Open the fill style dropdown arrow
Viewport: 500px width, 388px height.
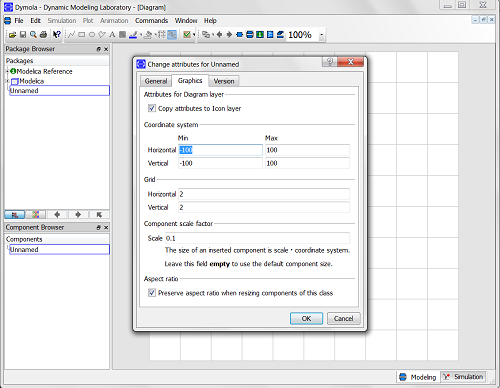tap(155, 35)
